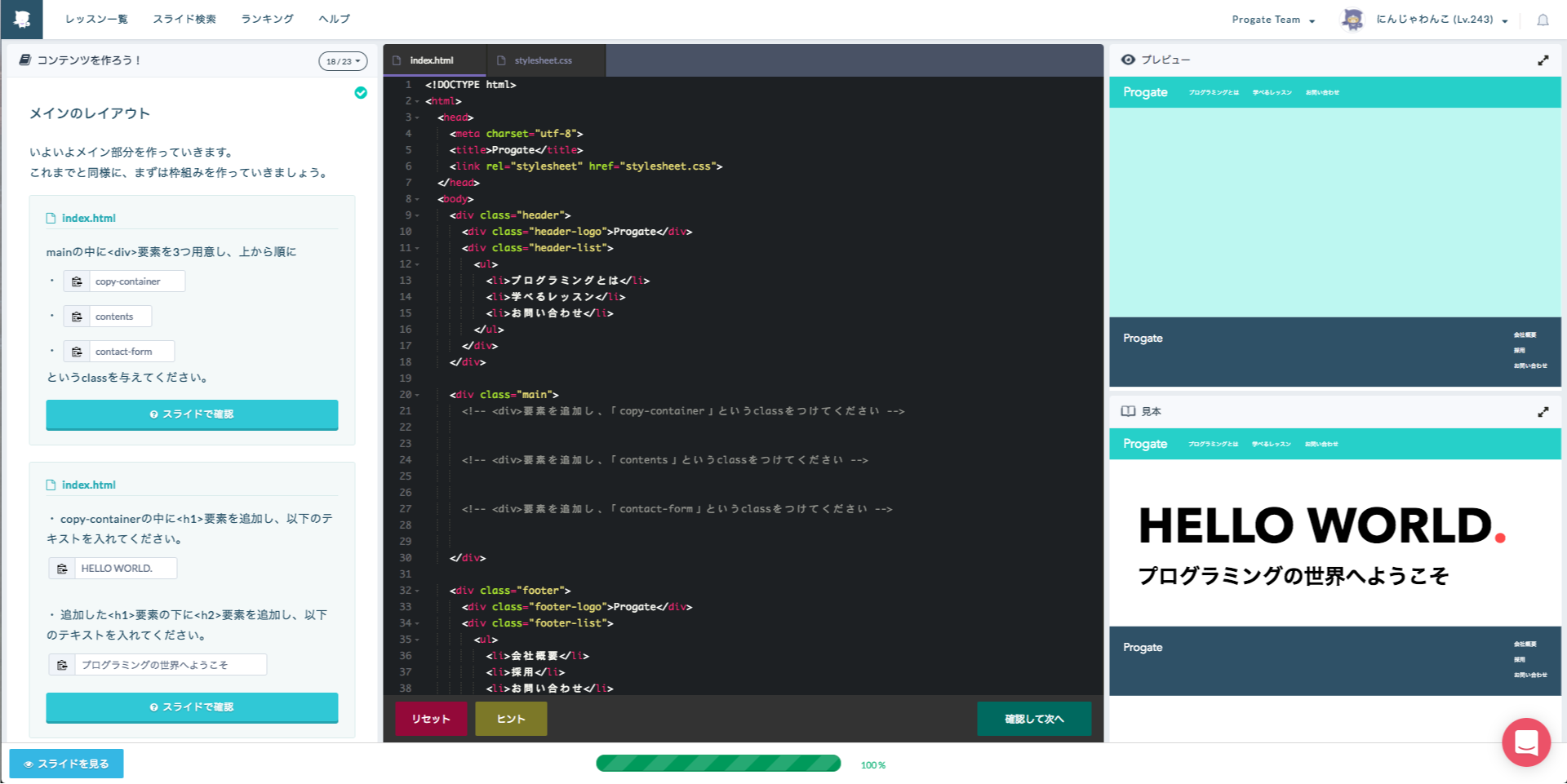Open the 18/23 slide counter dropdown

(343, 60)
